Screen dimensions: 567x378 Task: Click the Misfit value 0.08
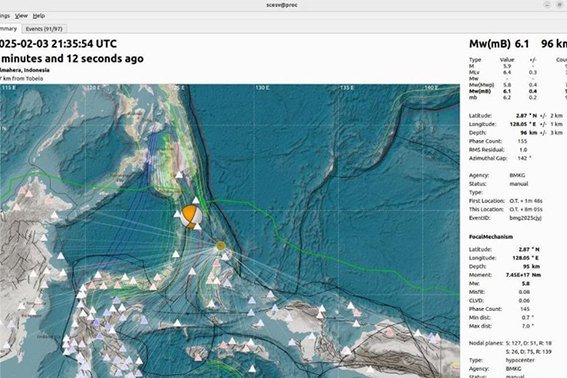coord(524,292)
